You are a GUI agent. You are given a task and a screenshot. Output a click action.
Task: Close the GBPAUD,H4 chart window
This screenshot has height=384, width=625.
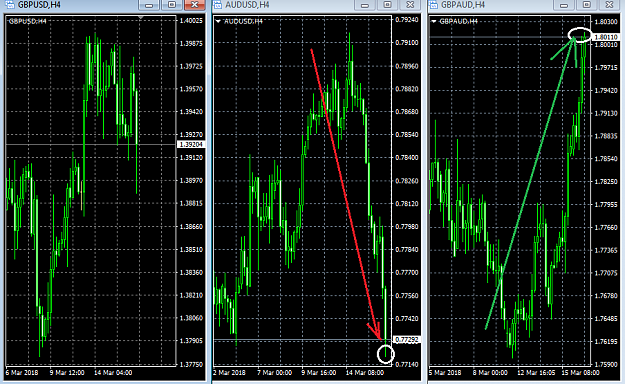point(609,5)
